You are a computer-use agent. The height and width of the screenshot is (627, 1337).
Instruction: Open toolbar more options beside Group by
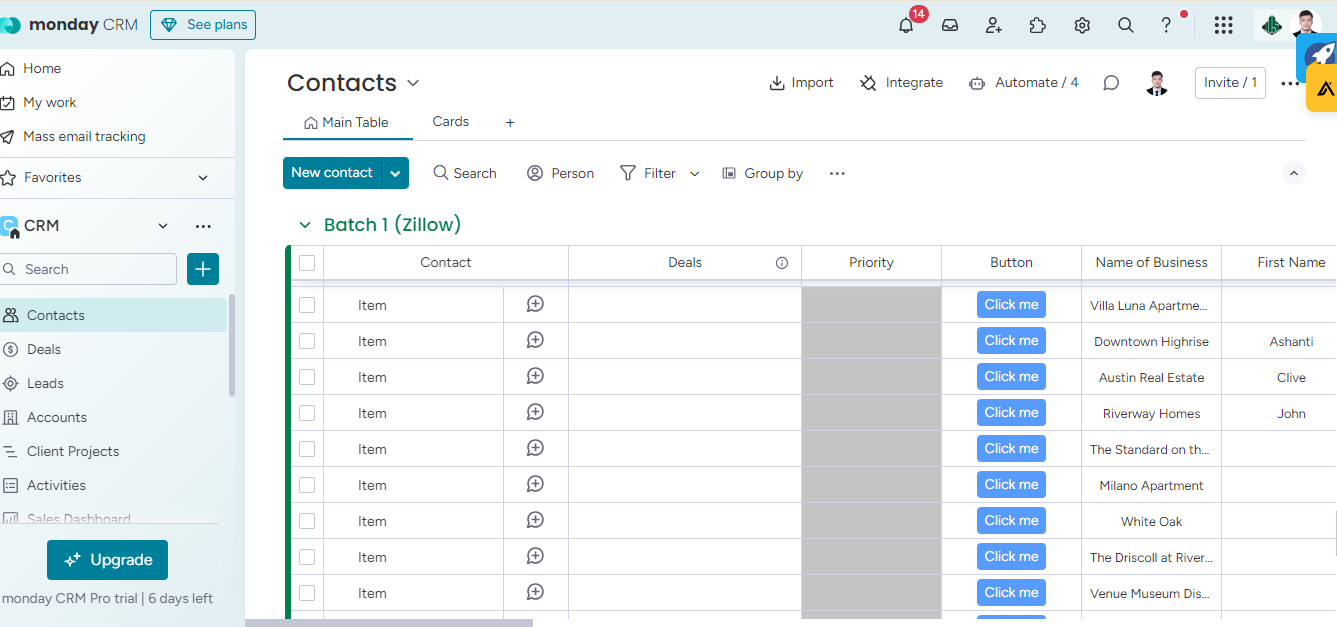837,173
